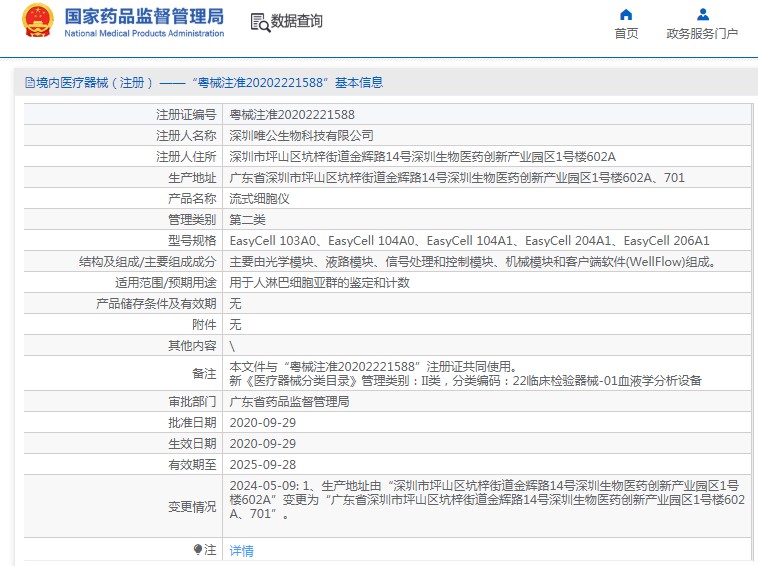Click product name 流式细胞仪 value
Screen dimensions: 758x566
pyautogui.click(x=259, y=198)
